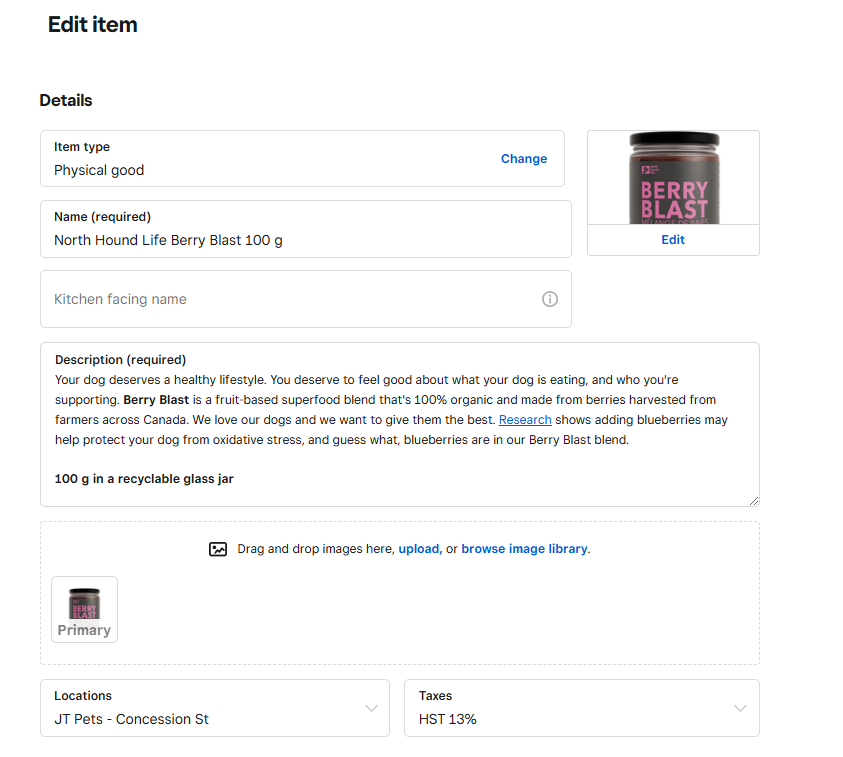Expand the Locations dropdown chevron
This screenshot has width=843, height=757.
point(371,708)
